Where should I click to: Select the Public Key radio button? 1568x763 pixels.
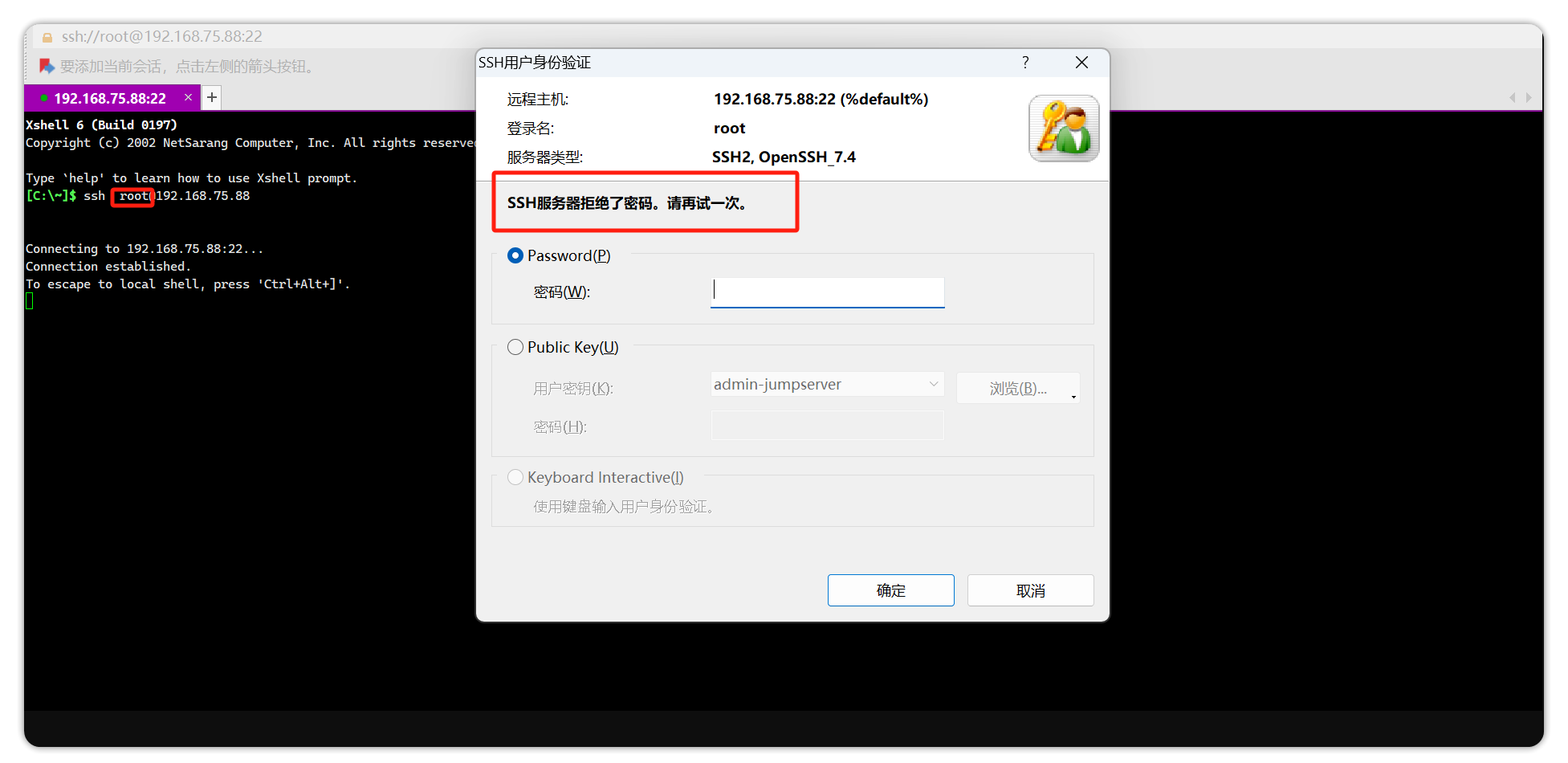click(x=515, y=347)
